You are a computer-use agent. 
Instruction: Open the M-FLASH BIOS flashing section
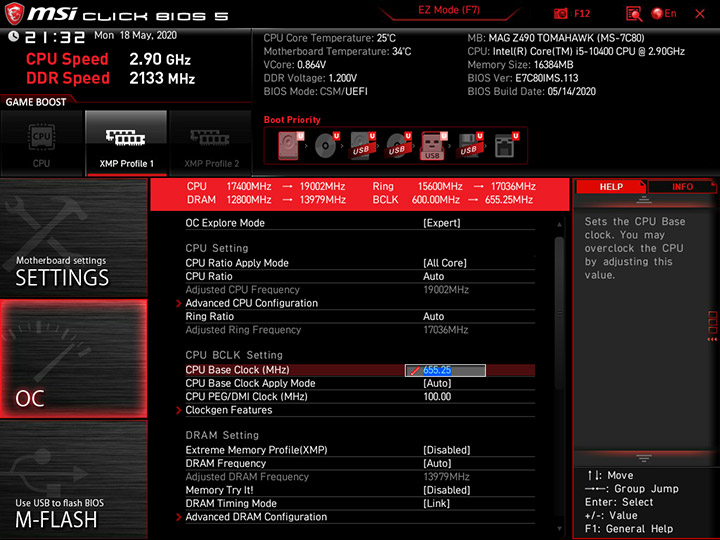point(73,479)
